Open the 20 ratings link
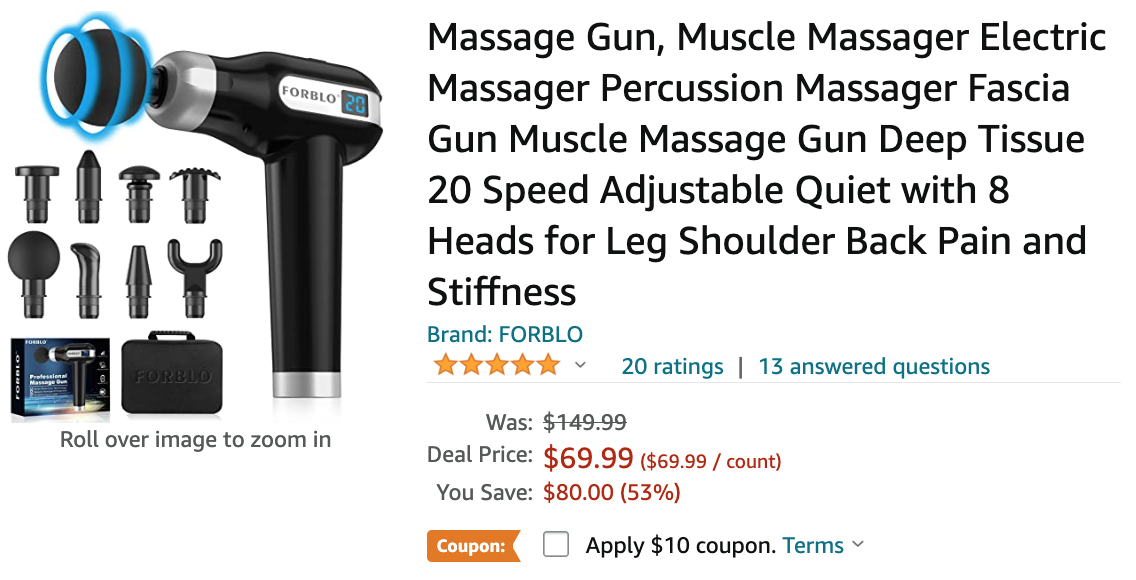This screenshot has height=580, width=1136. pos(672,366)
